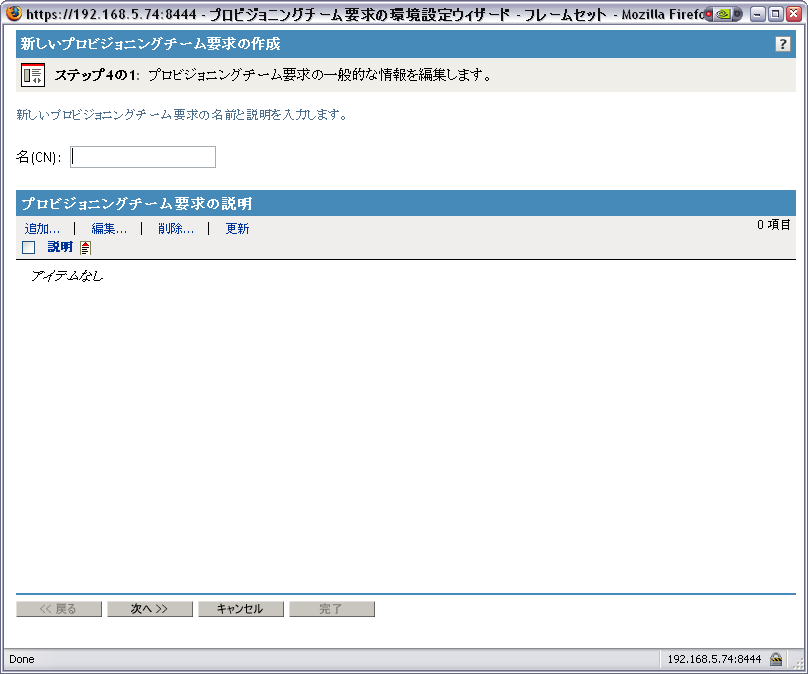Focus the 名(CN) text input field

143,157
